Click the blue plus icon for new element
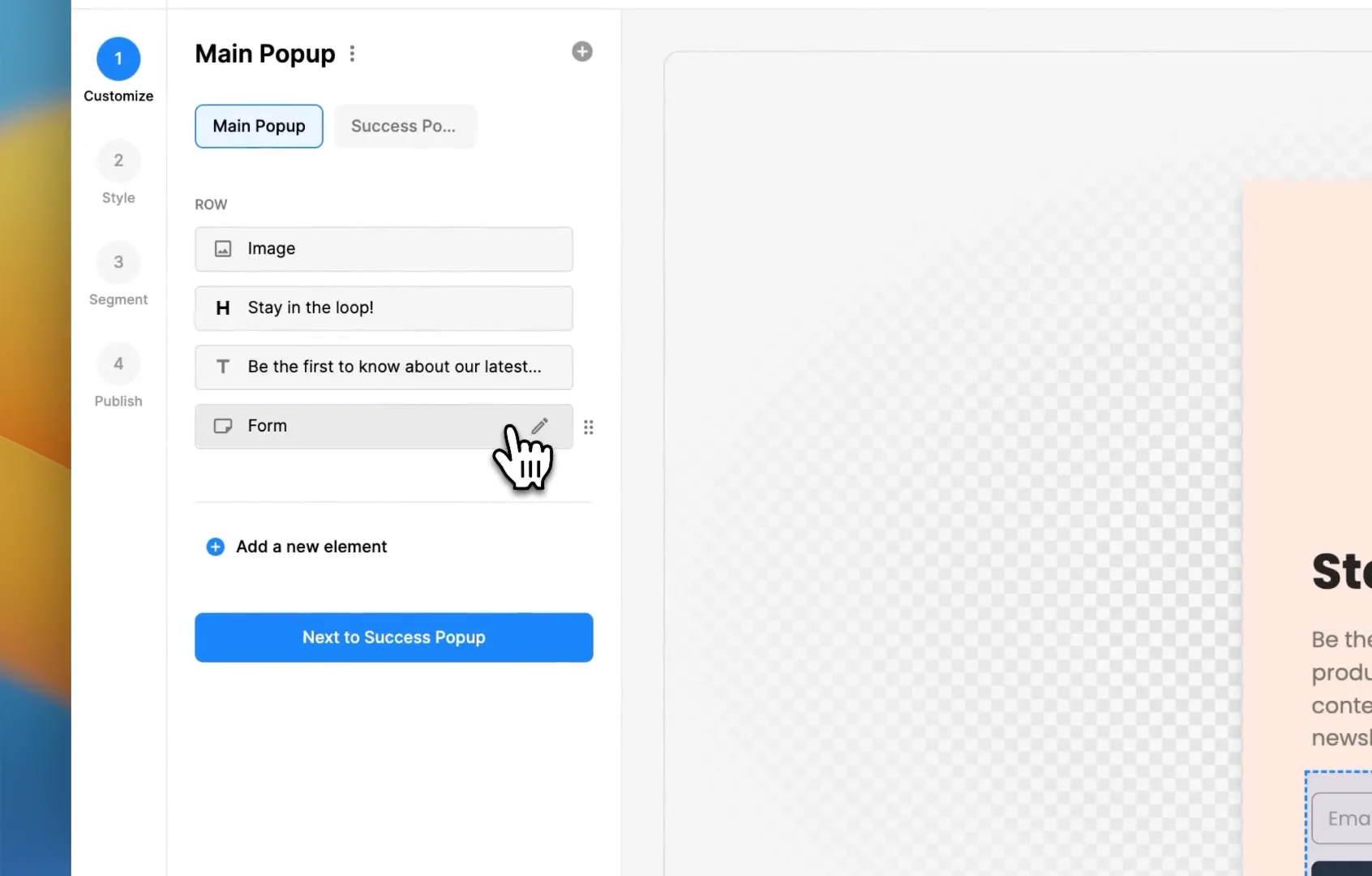The image size is (1372, 876). [x=215, y=547]
